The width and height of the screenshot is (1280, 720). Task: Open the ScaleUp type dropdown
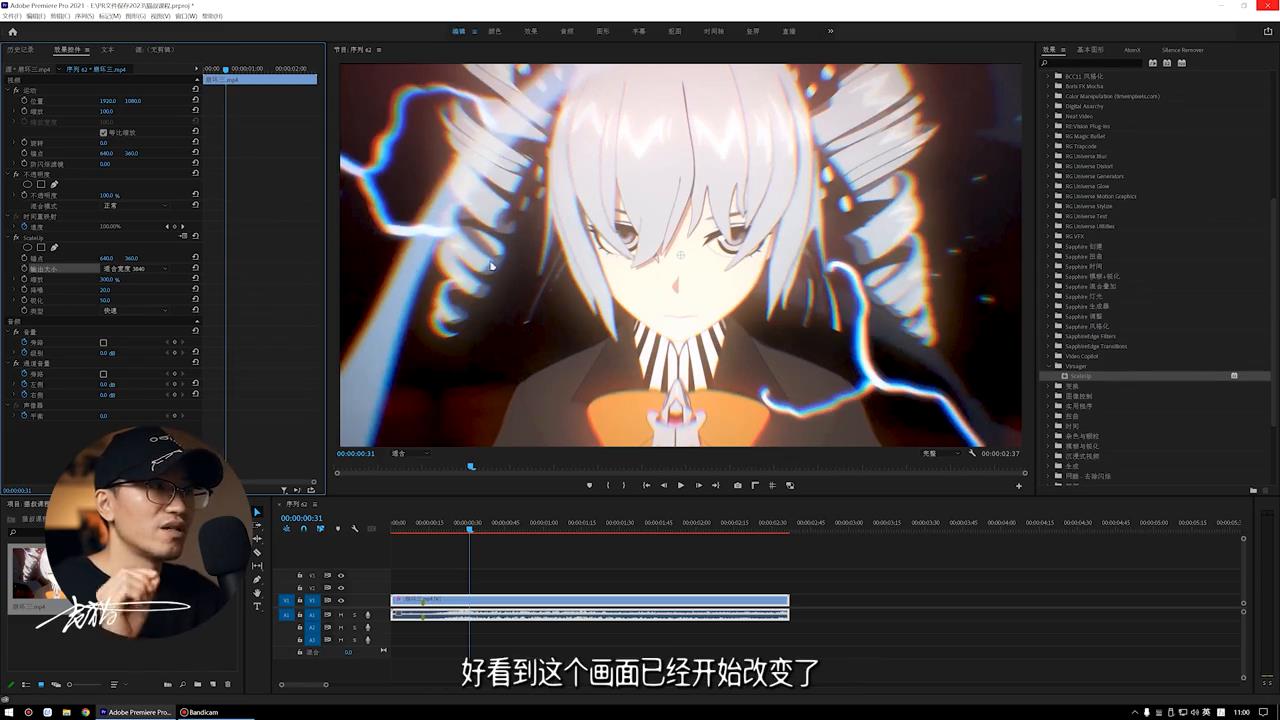135,311
